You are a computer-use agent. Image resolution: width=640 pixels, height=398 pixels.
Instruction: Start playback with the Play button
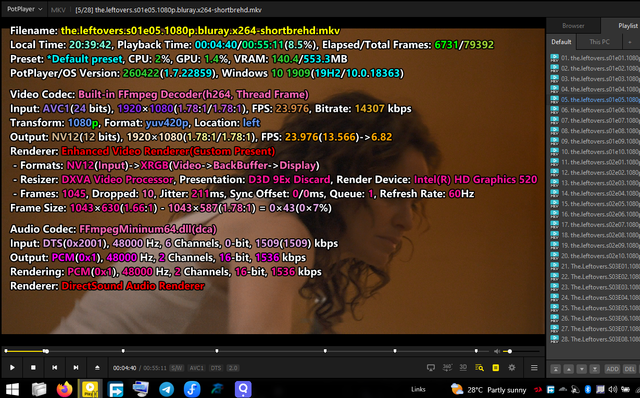pos(12,367)
